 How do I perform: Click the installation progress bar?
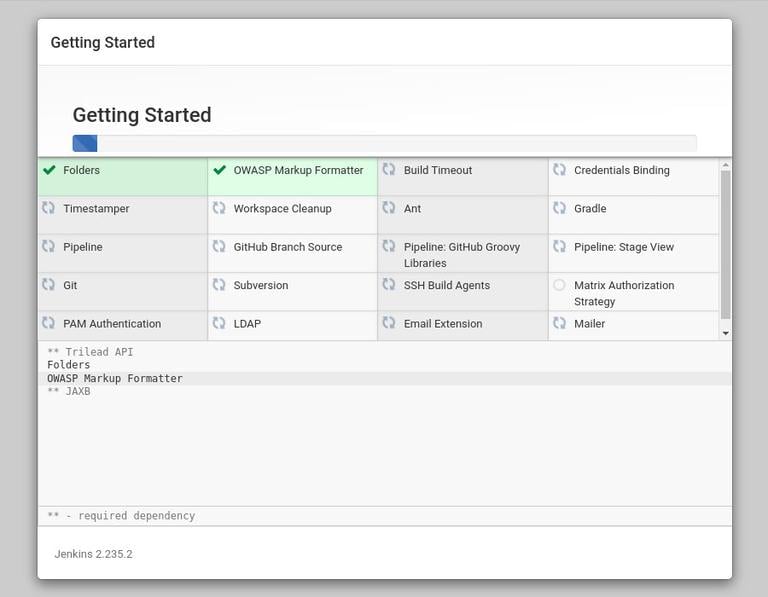pos(384,143)
